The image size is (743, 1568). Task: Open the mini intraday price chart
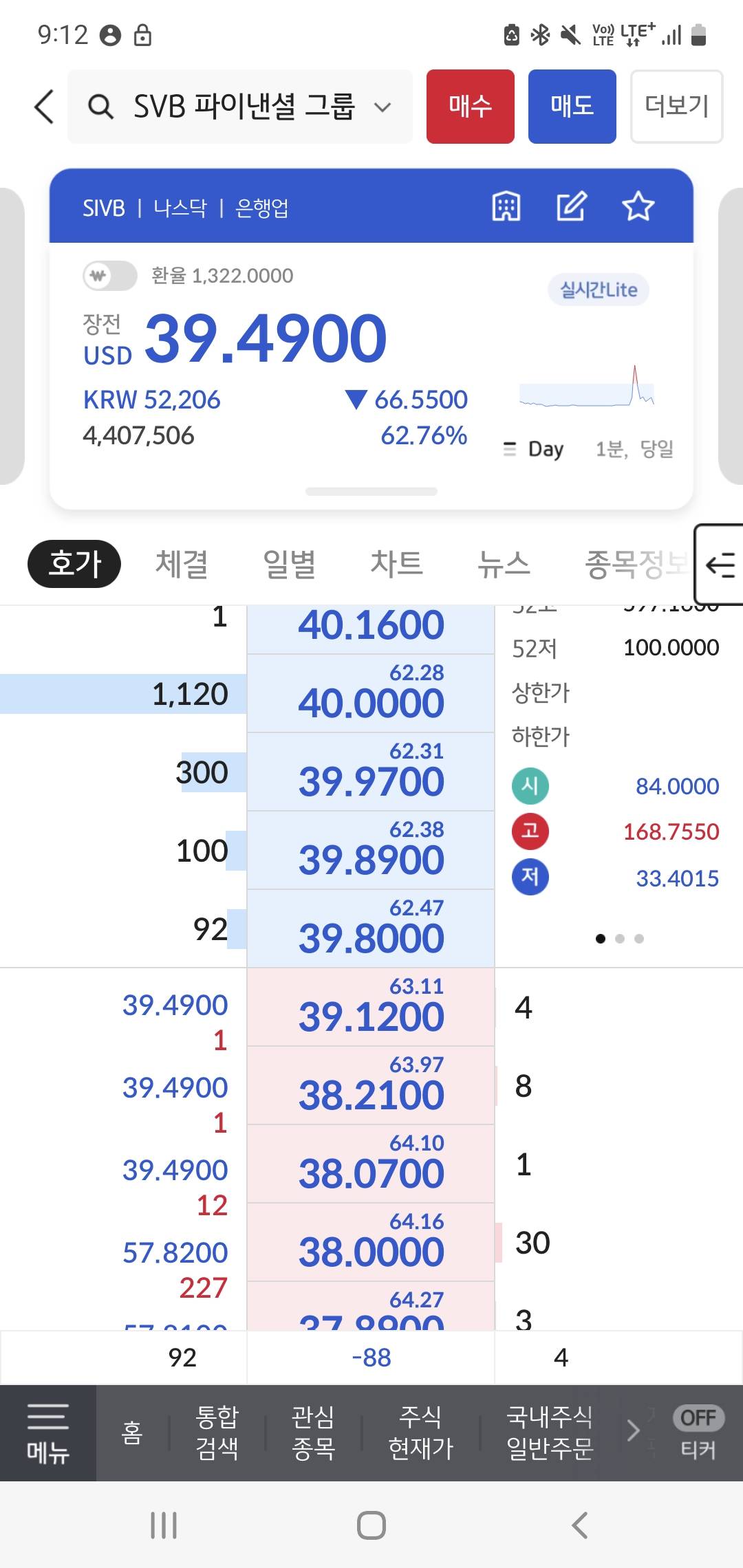586,387
